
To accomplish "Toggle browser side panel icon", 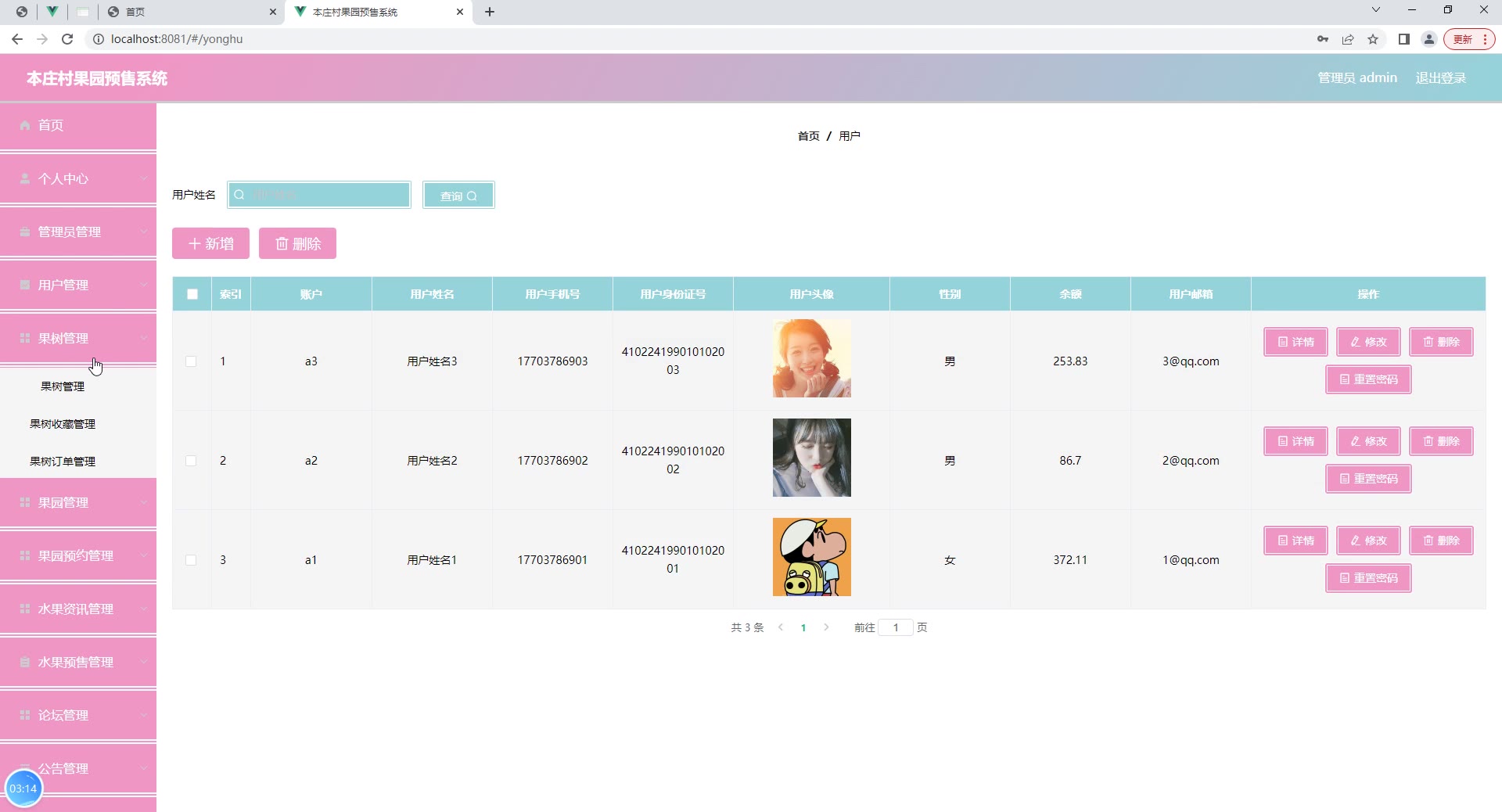I will pyautogui.click(x=1404, y=39).
